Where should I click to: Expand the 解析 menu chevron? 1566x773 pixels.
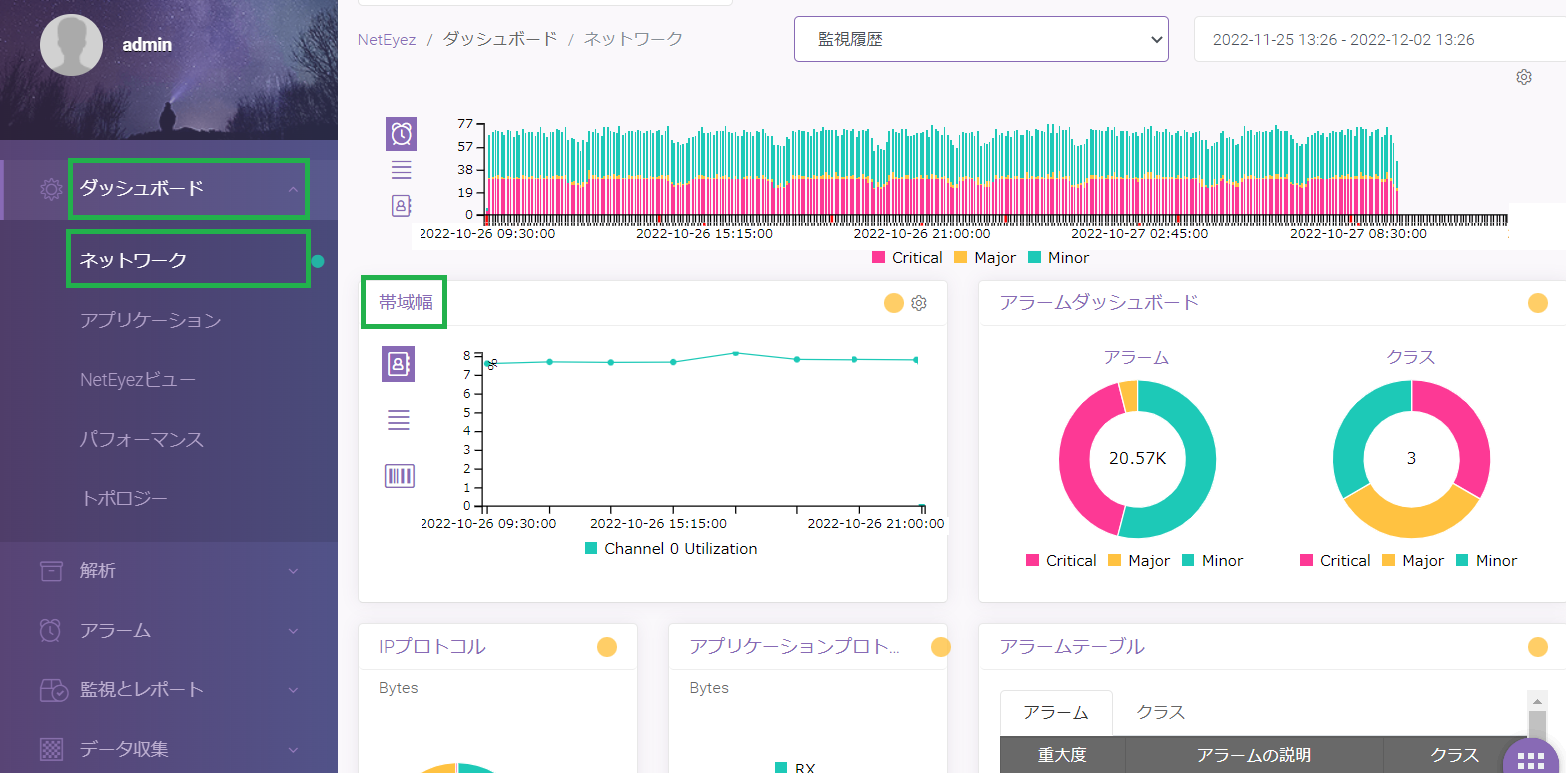point(293,570)
